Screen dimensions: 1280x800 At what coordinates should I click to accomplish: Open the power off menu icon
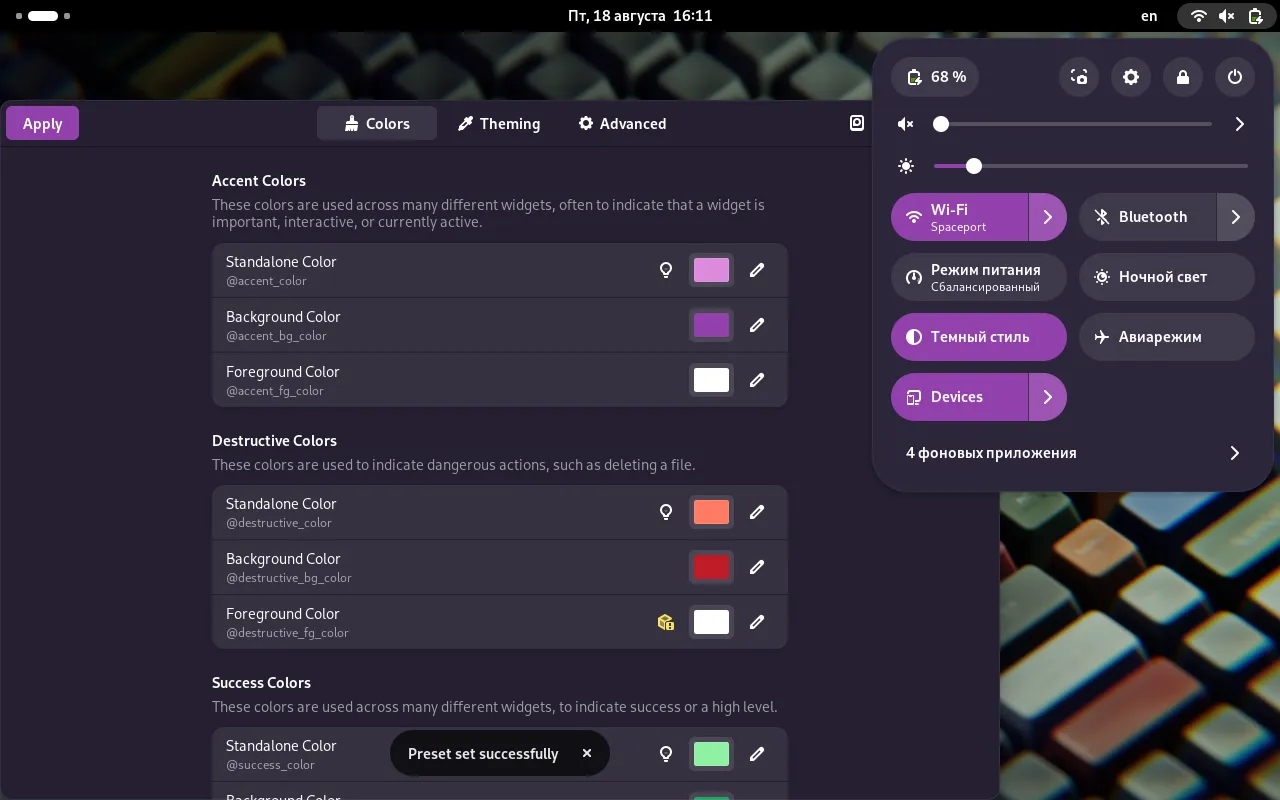(1235, 77)
